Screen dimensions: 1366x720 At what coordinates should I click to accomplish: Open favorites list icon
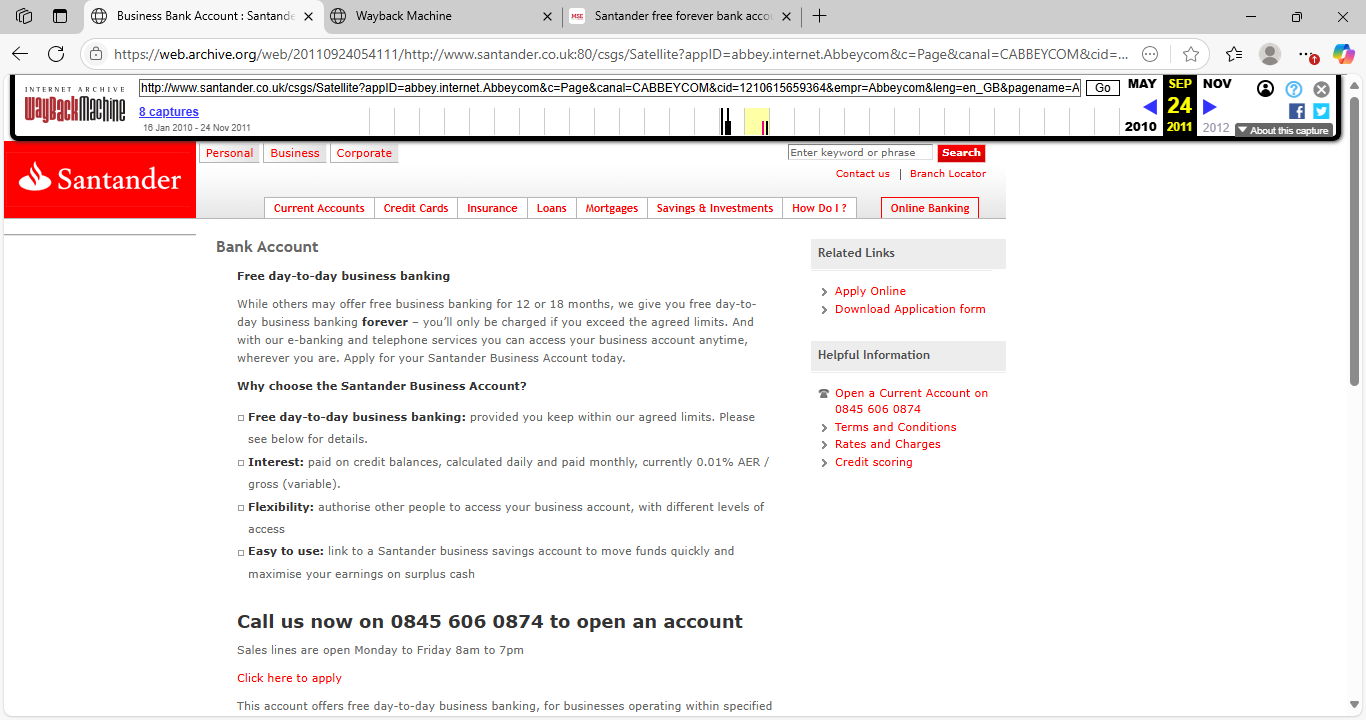[x=1234, y=54]
